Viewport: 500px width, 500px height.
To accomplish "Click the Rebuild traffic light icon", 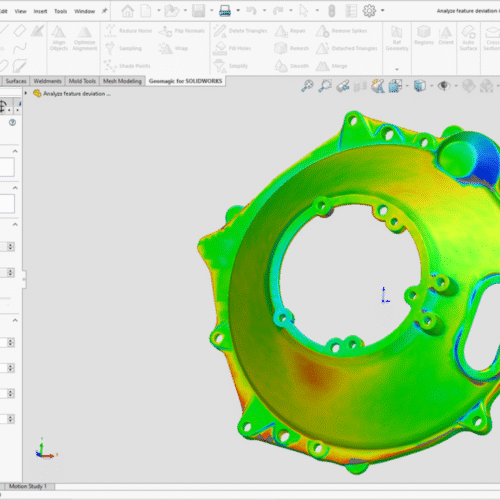I will click(331, 11).
